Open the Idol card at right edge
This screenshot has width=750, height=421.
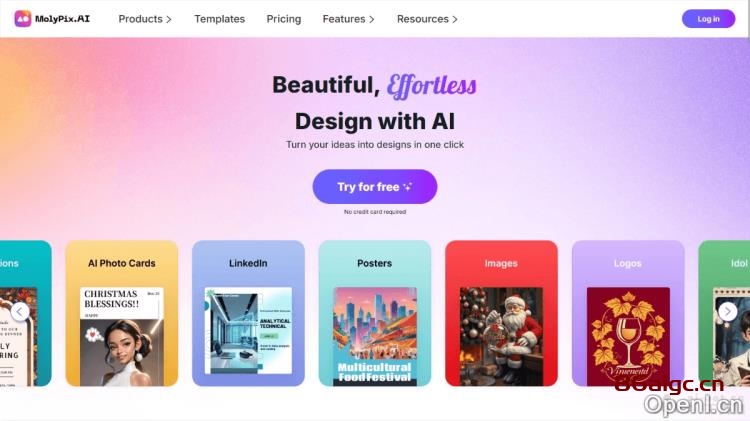pyautogui.click(x=724, y=313)
